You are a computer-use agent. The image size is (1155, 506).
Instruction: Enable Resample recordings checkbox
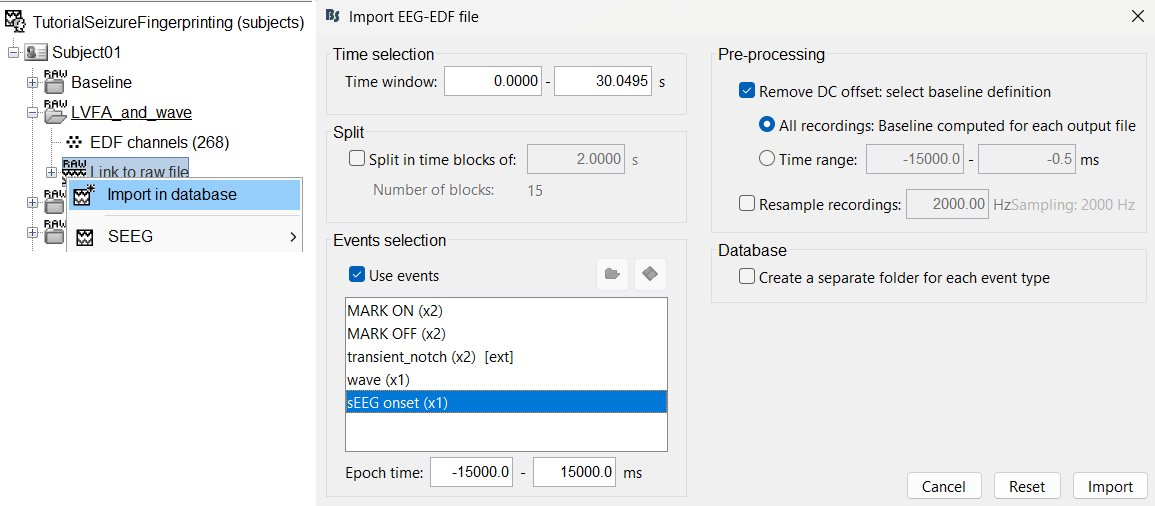(x=746, y=204)
